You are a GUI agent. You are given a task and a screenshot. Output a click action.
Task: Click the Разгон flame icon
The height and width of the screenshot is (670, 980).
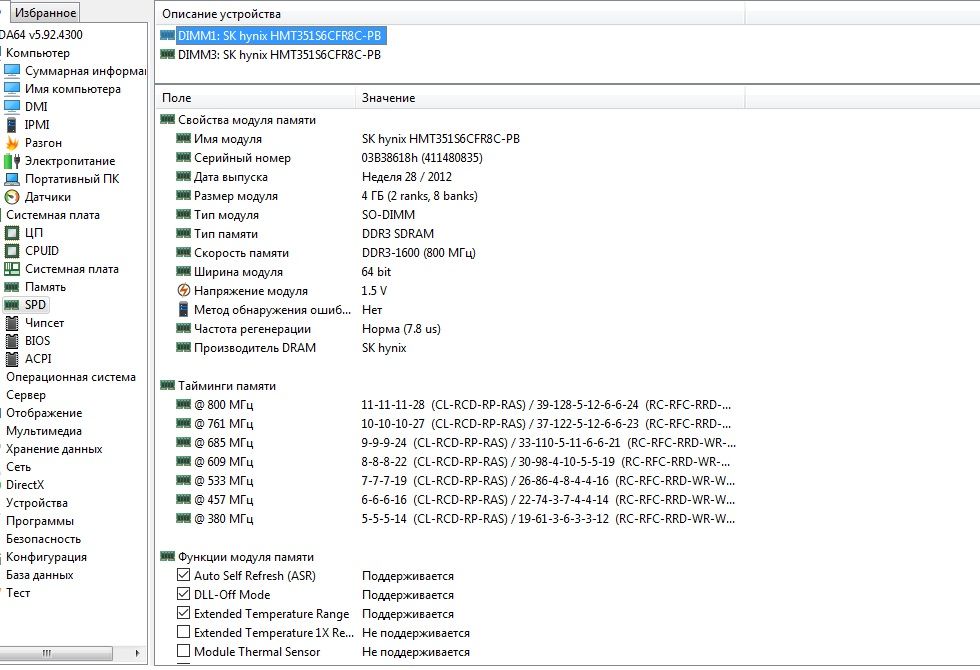pos(12,143)
